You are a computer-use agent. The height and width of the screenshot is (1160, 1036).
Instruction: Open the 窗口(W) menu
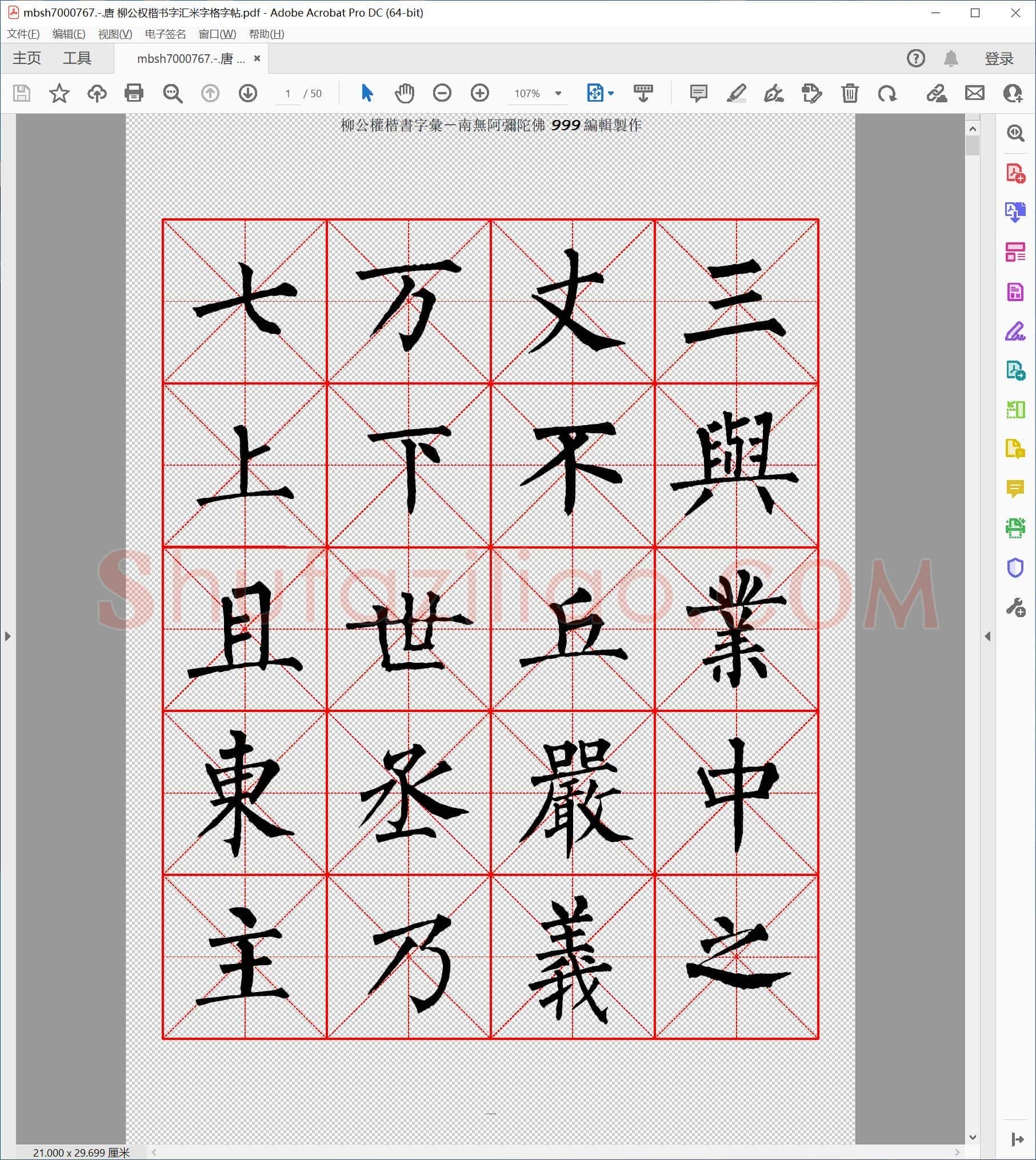coord(217,34)
